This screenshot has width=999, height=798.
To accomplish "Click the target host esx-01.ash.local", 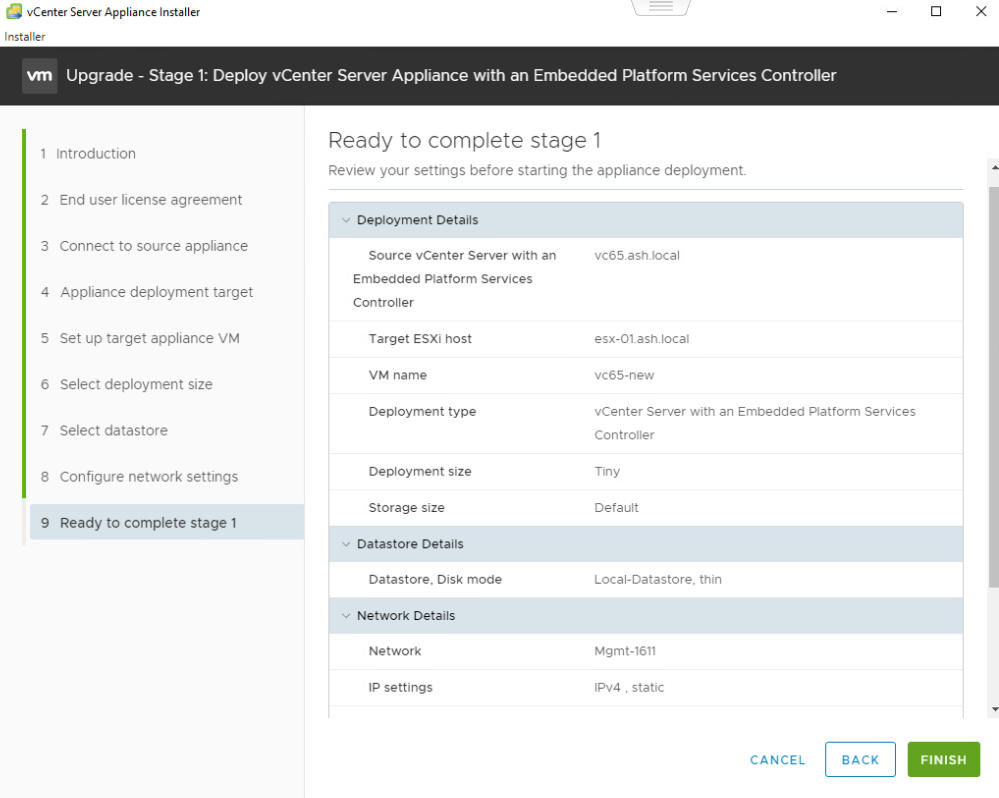I will [x=642, y=339].
